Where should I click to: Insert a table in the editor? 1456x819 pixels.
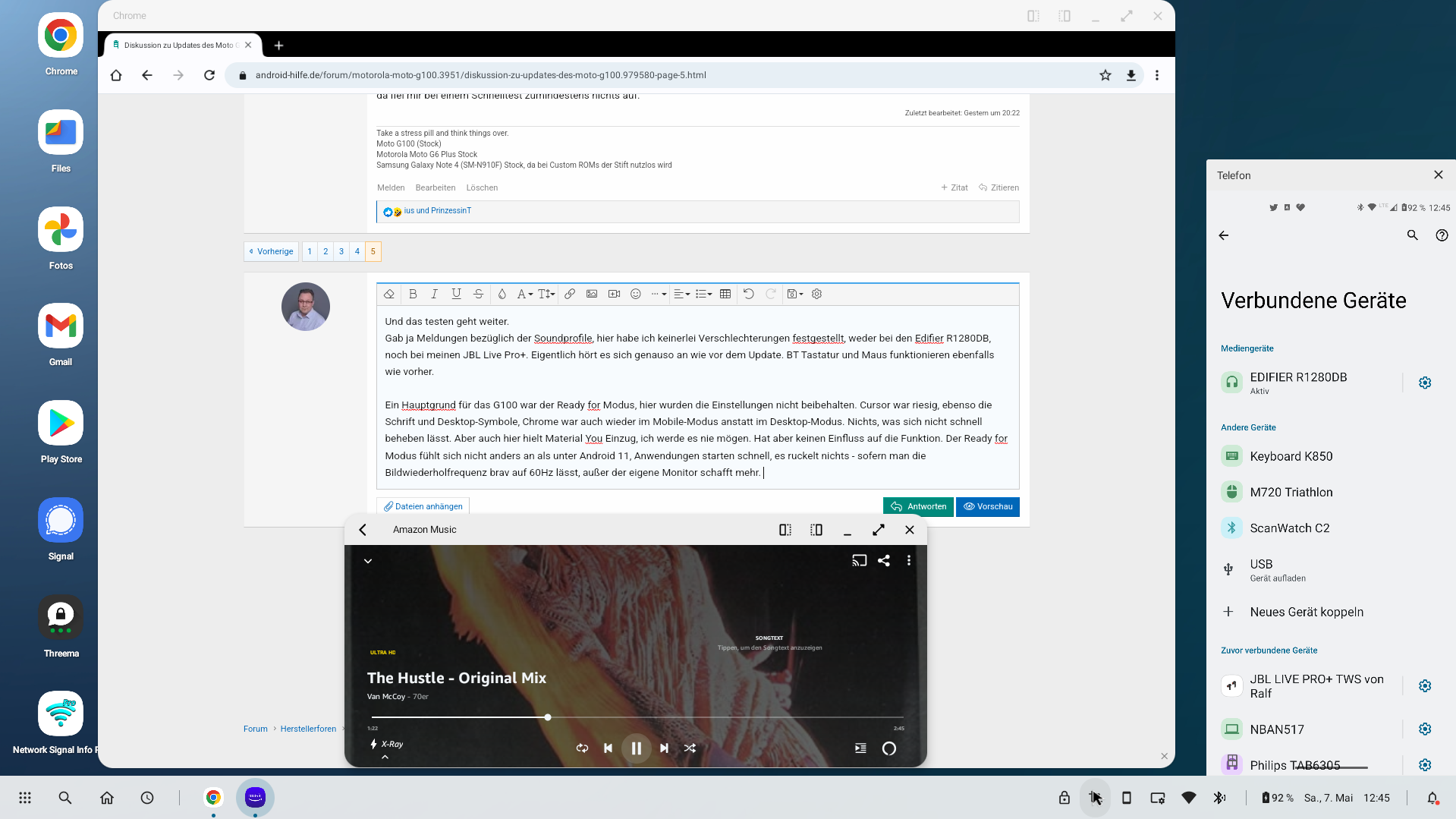coord(725,295)
